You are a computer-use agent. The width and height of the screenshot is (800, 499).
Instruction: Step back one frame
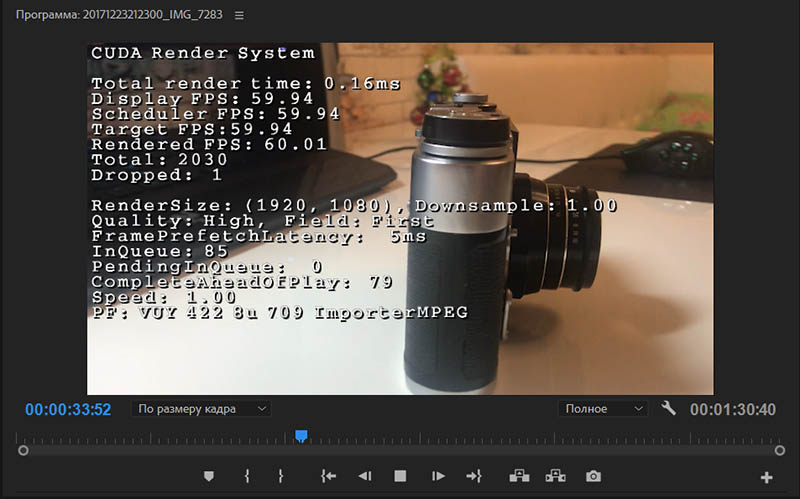coord(365,477)
